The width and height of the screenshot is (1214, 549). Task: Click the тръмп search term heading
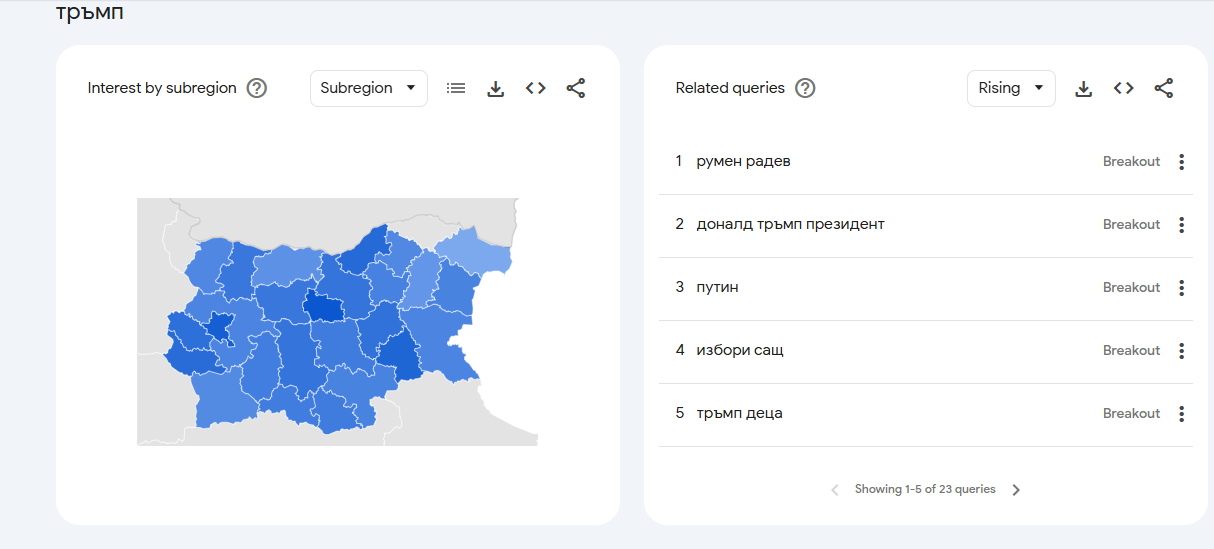point(91,13)
